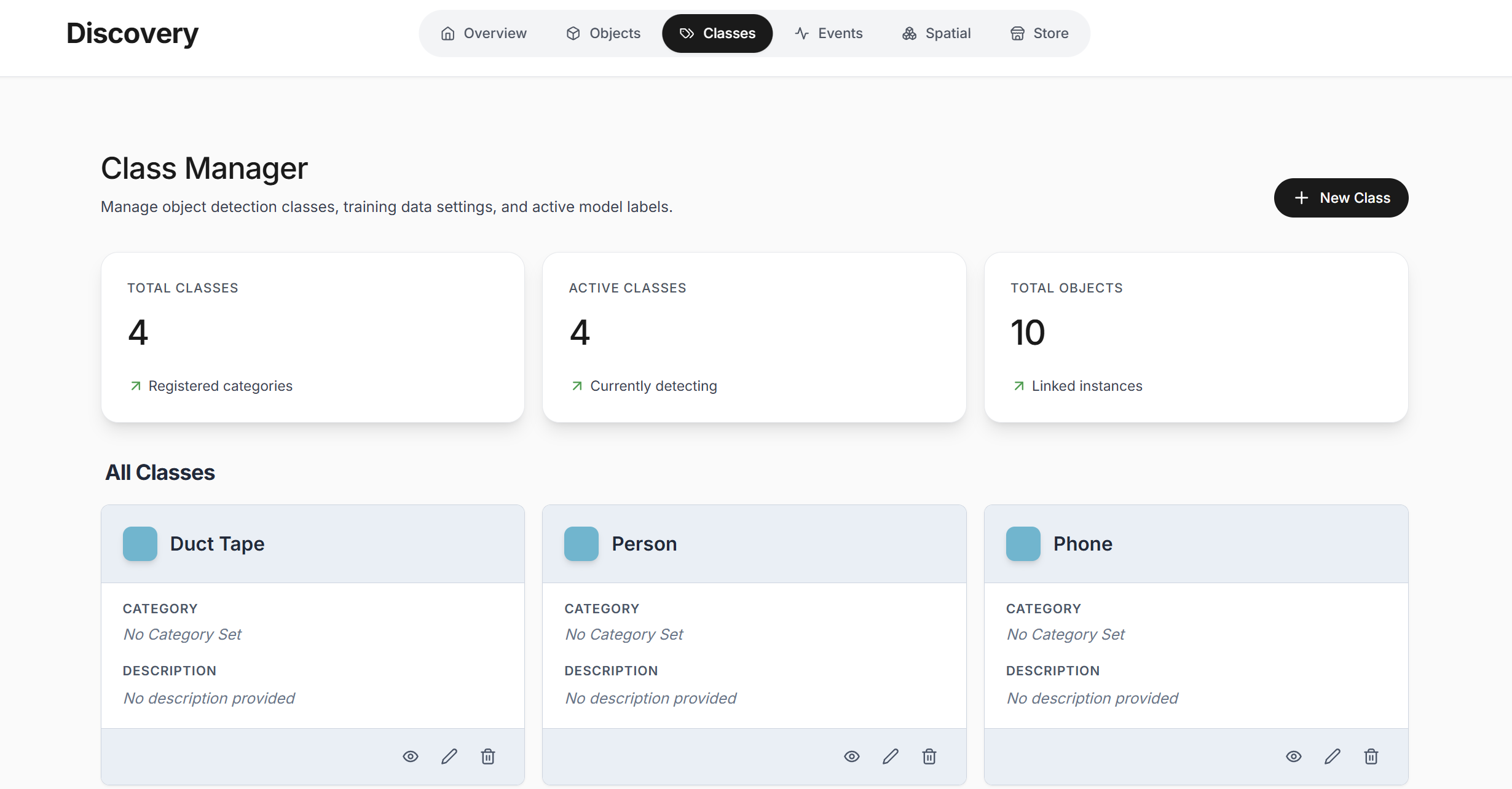Image resolution: width=1512 pixels, height=789 pixels.
Task: Click the Total Objects stat card
Action: coord(1196,337)
